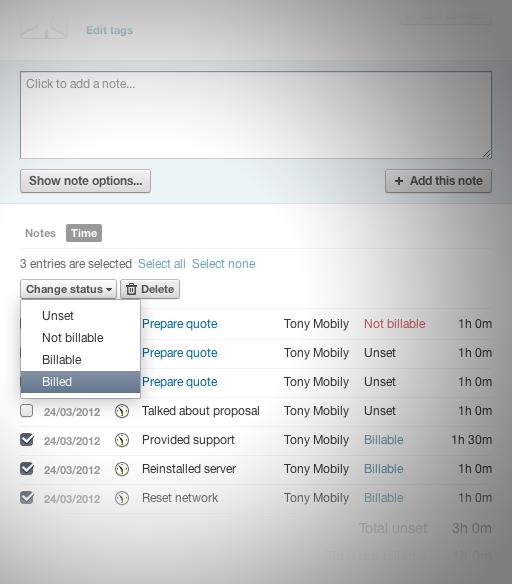Click the note textarea resize handle
The width and height of the screenshot is (512, 584).
(487, 153)
